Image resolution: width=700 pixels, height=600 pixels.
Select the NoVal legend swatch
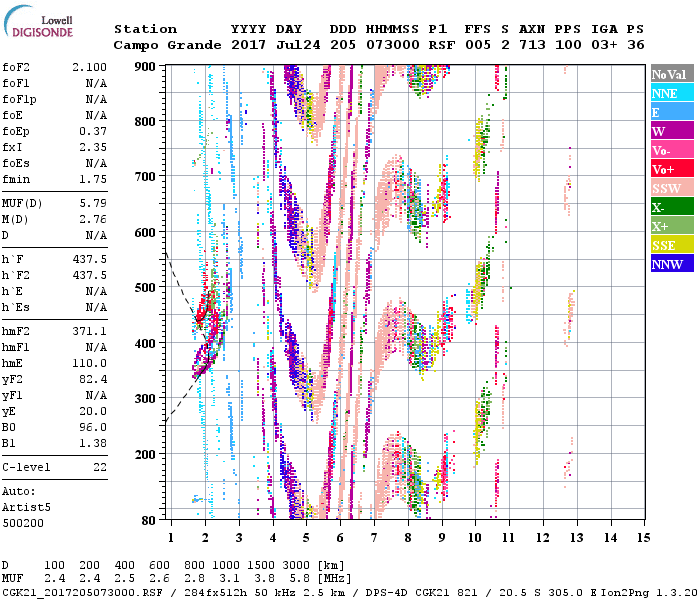[x=671, y=74]
